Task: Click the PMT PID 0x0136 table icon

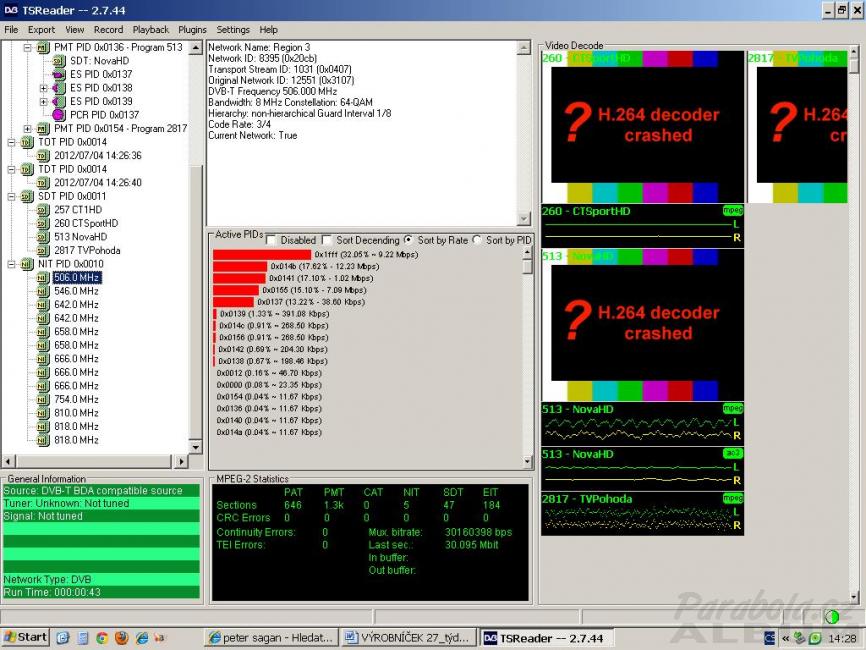Action: click(x=43, y=47)
